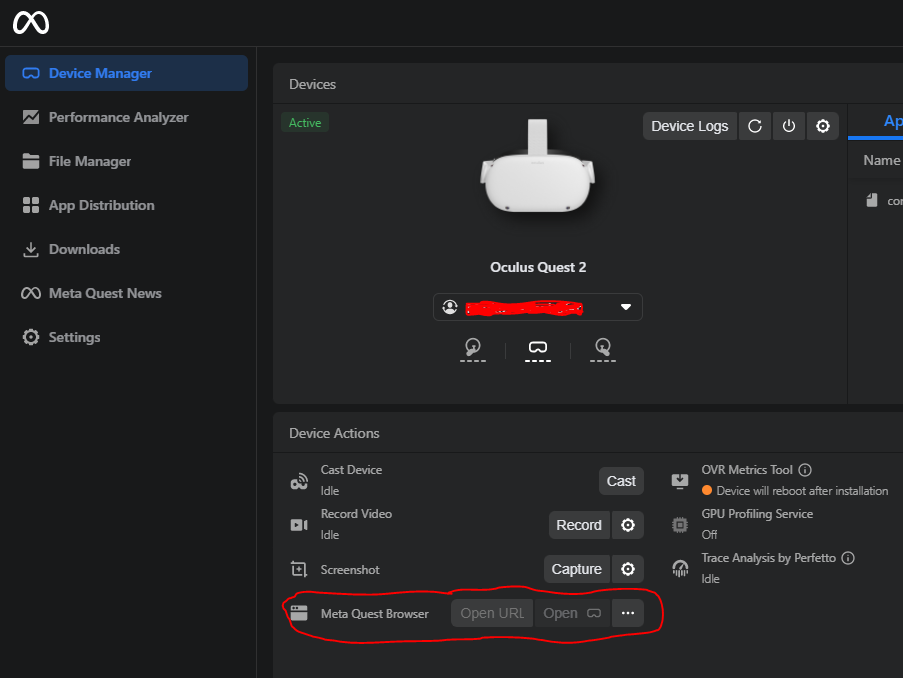Click the refresh device icon

754,126
